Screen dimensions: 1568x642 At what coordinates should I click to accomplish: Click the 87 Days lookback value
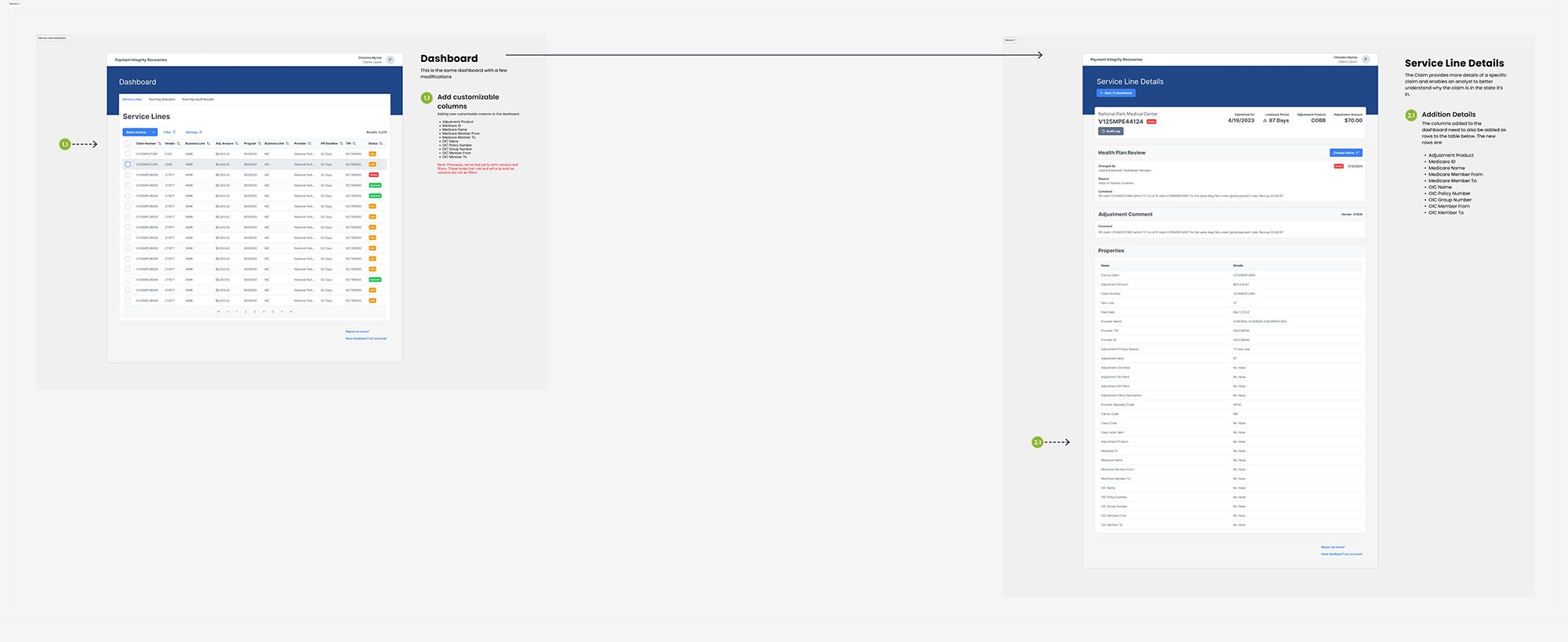click(x=1279, y=121)
